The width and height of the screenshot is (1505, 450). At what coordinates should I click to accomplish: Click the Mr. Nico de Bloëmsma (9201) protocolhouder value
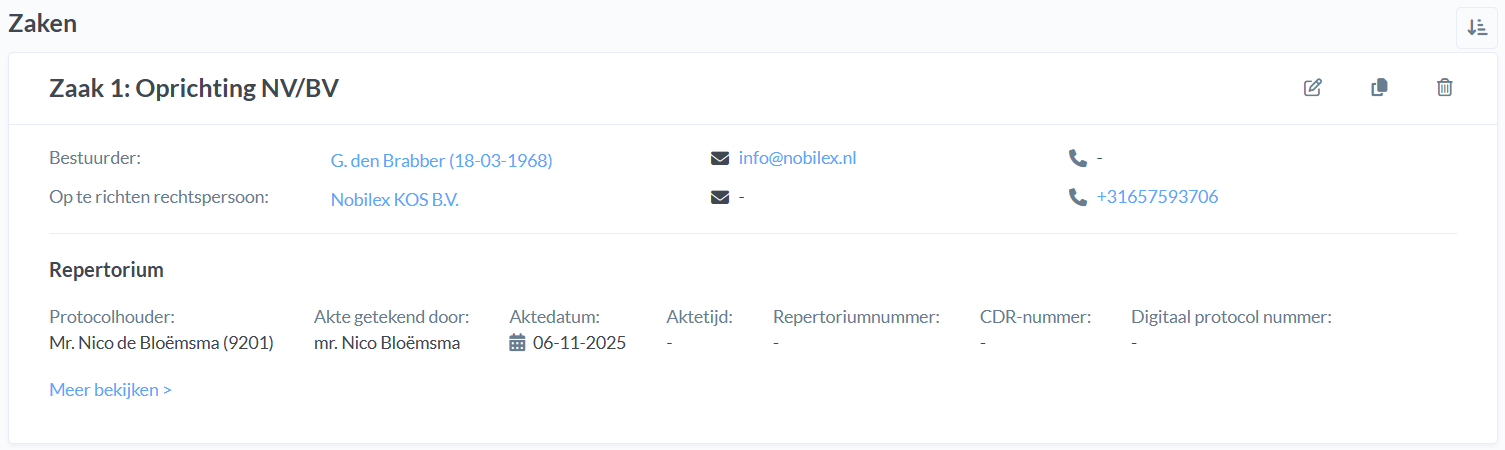[x=161, y=343]
